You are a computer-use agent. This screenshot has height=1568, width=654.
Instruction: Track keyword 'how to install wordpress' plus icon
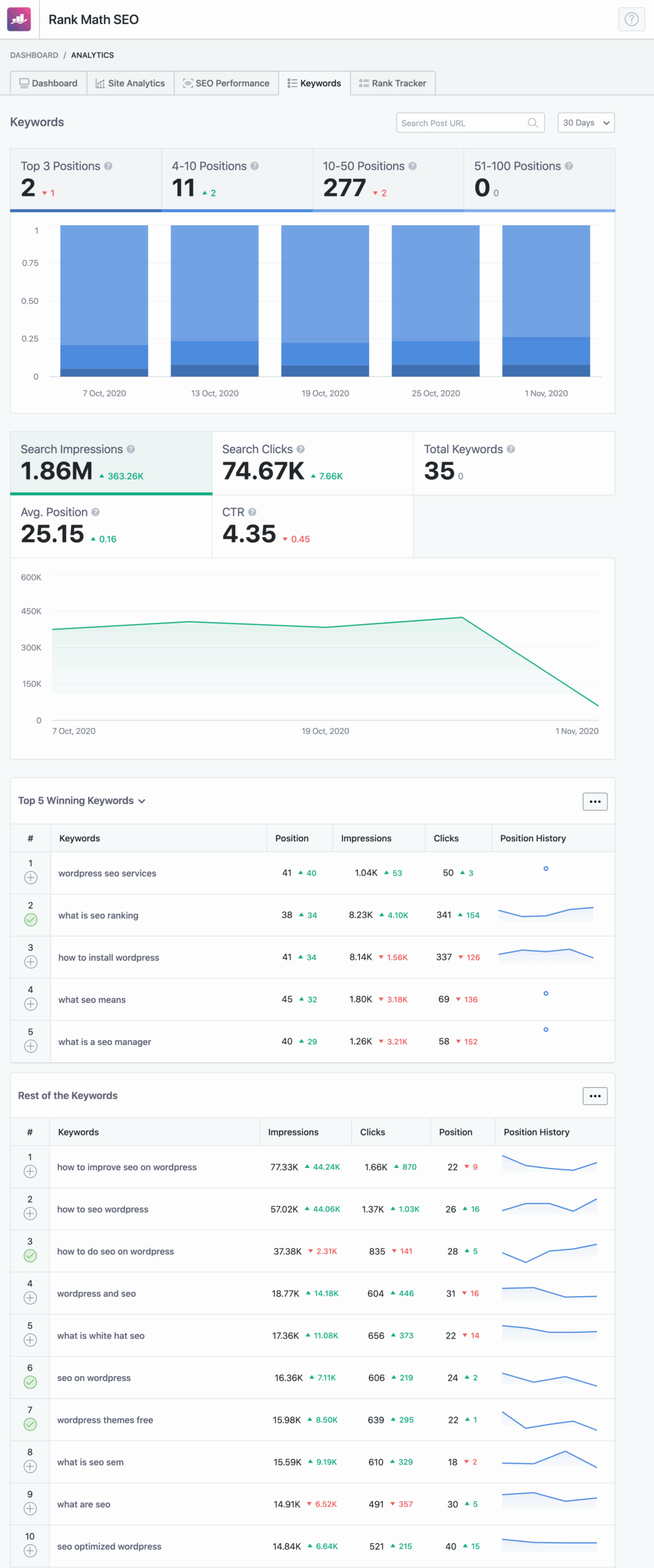[31, 962]
